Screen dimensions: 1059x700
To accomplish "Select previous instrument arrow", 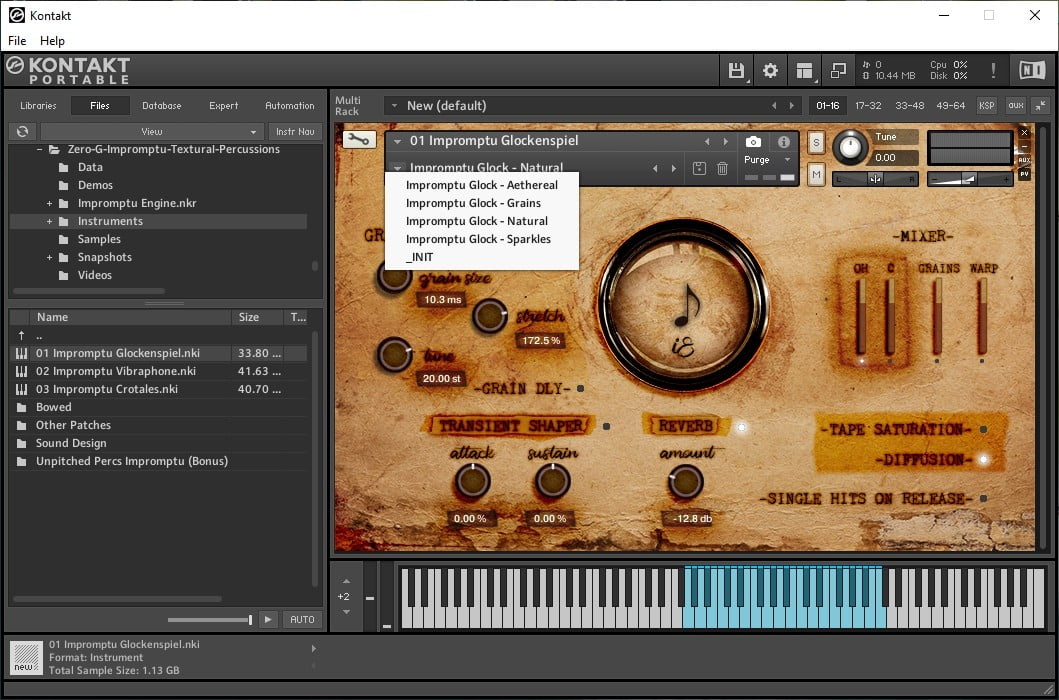I will click(x=707, y=142).
